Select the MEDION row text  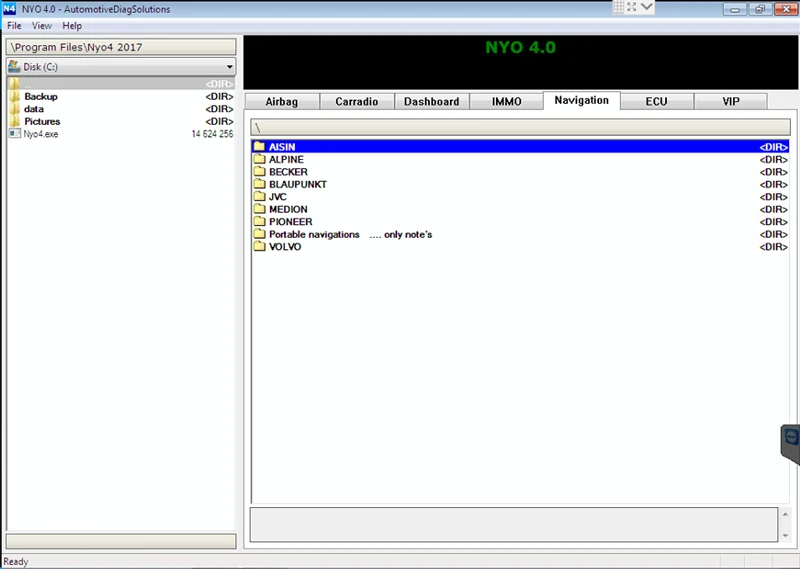coord(288,209)
